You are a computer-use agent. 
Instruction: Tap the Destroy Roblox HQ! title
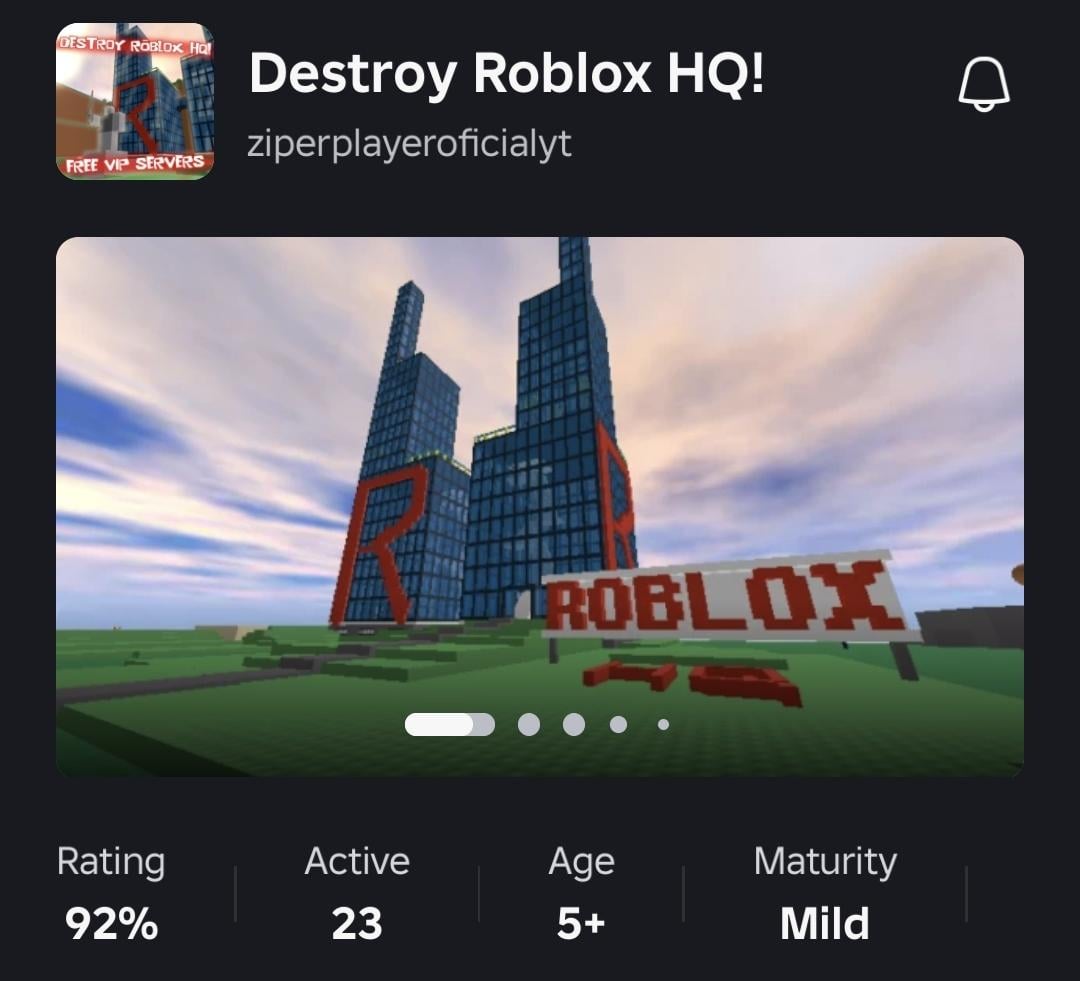pyautogui.click(x=506, y=72)
